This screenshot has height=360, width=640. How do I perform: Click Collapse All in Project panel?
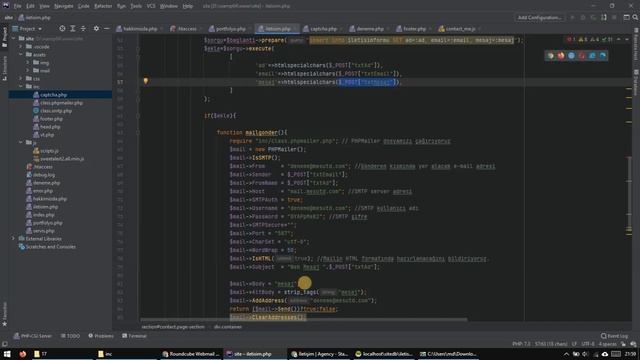coord(83,29)
